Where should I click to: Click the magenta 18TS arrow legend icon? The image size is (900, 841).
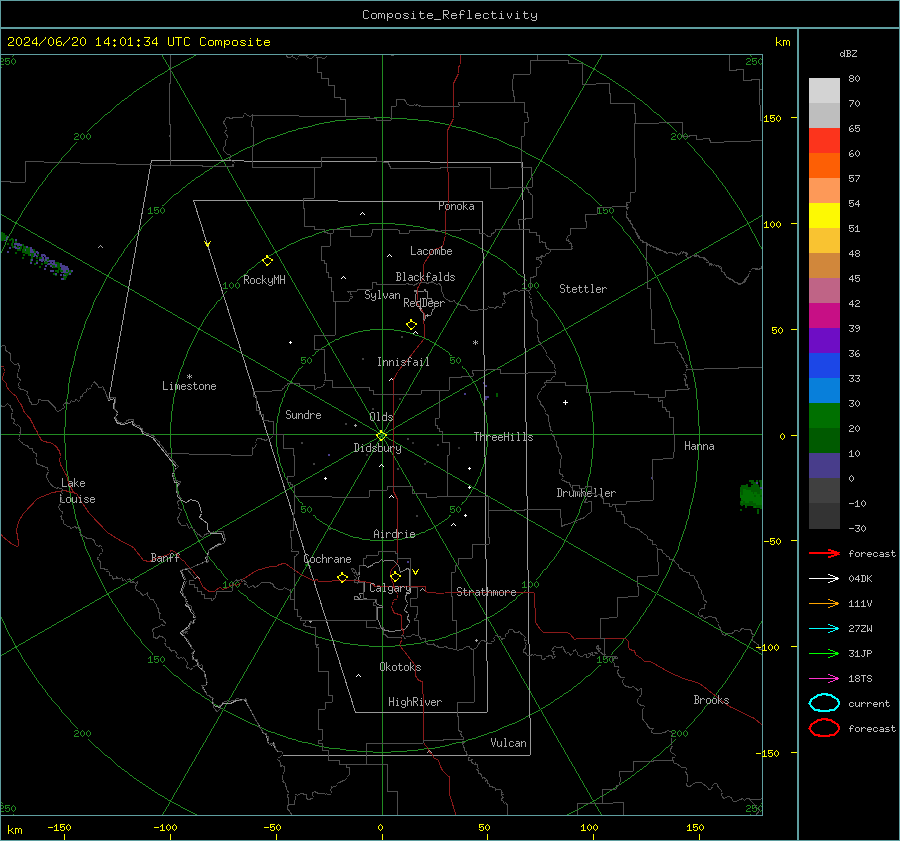(824, 679)
